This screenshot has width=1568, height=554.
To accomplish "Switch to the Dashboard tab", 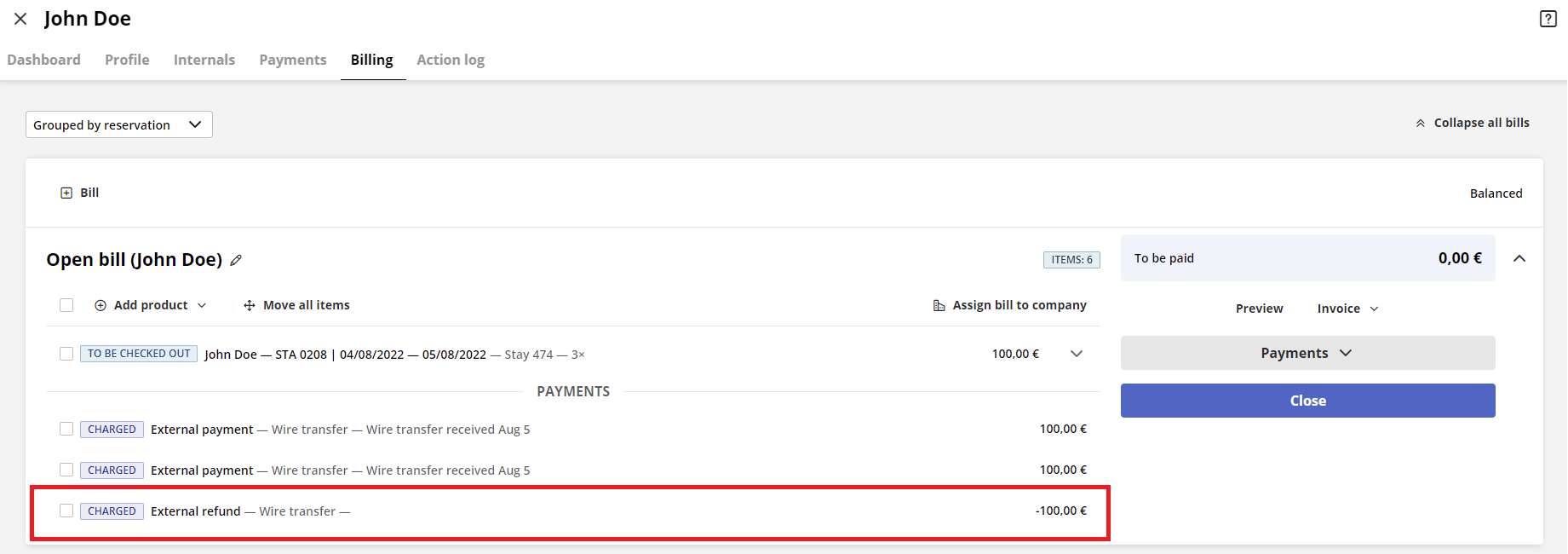I will point(44,60).
